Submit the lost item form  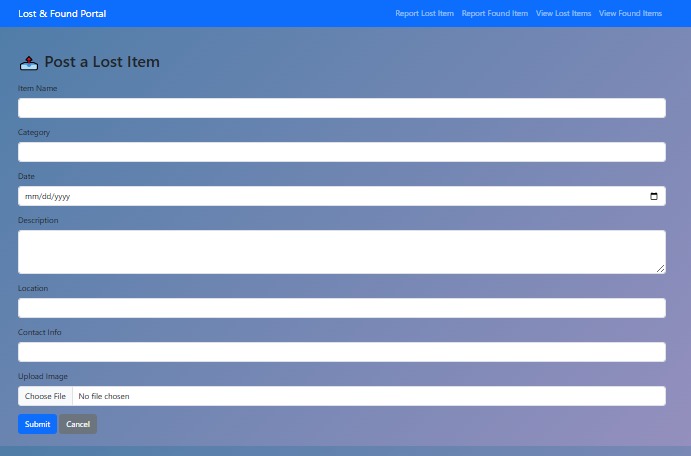pos(37,424)
